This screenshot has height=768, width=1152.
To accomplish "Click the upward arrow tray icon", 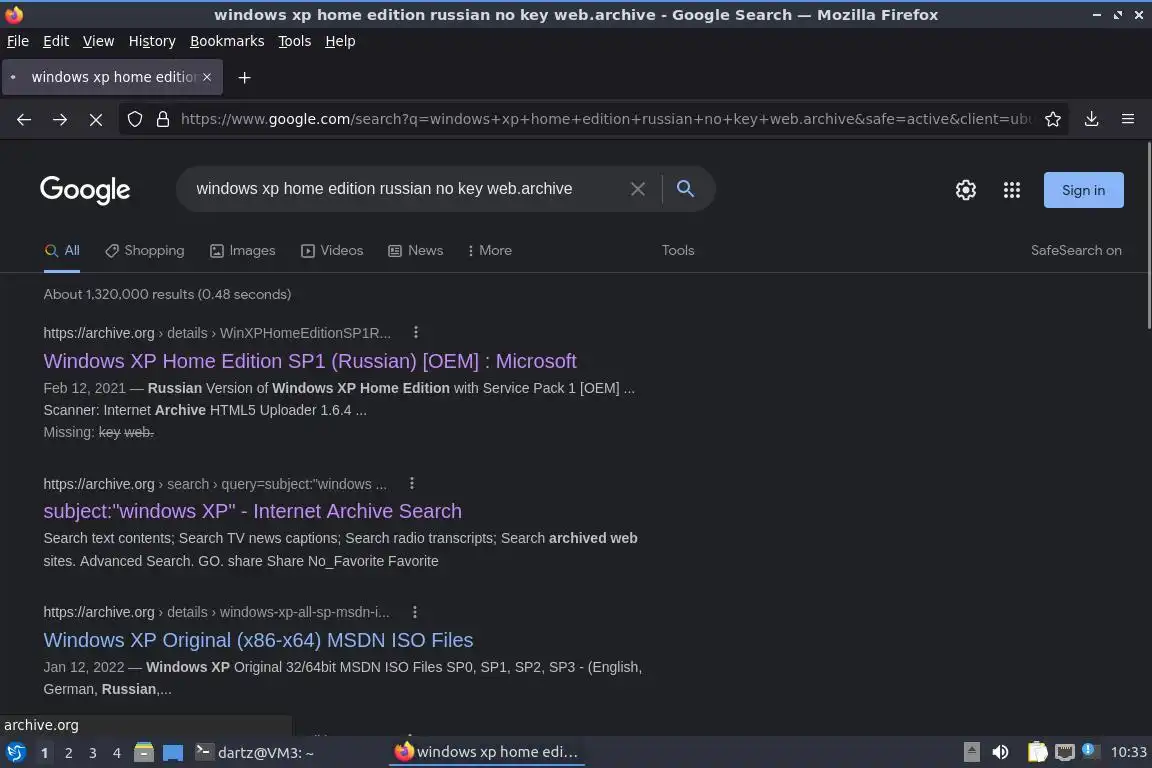I will pyautogui.click(x=971, y=753).
